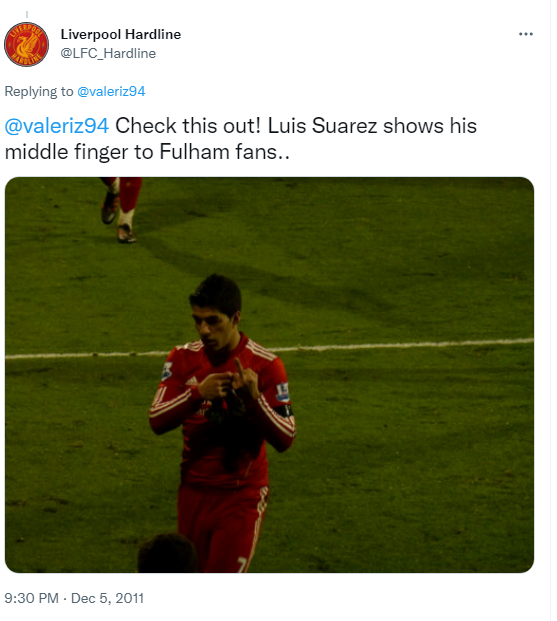The image size is (557, 621).
Task: Click the @LFC_Hardline handle
Action: tap(108, 53)
